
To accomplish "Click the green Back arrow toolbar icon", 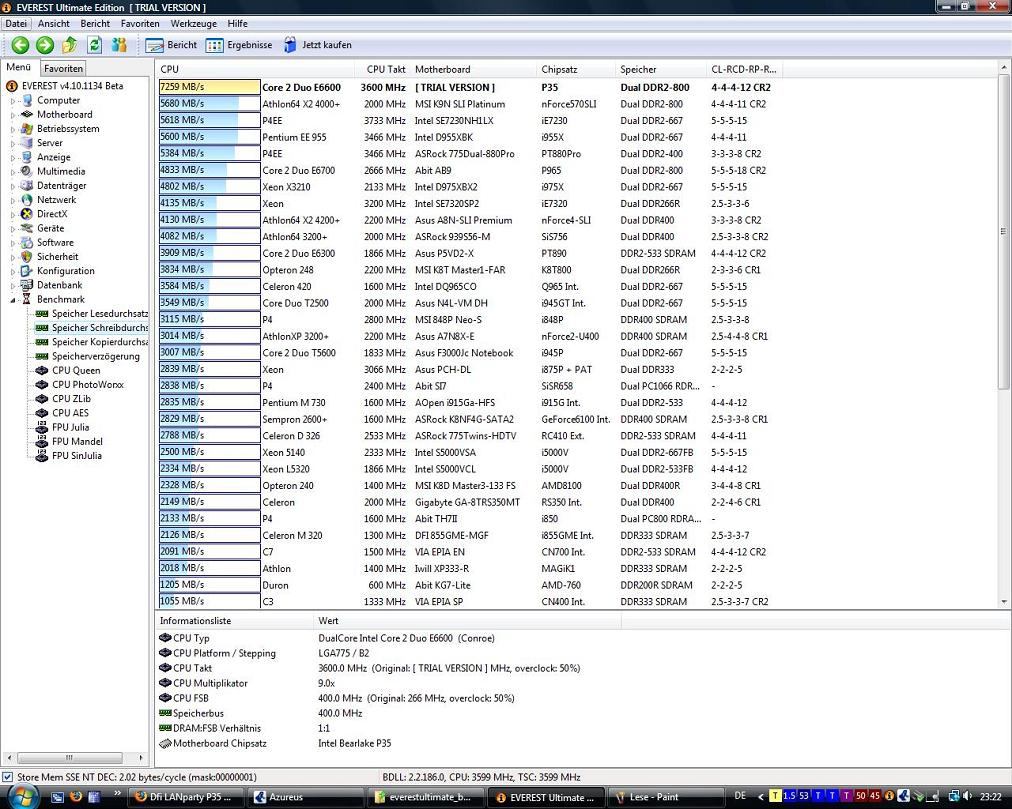I will (20, 45).
